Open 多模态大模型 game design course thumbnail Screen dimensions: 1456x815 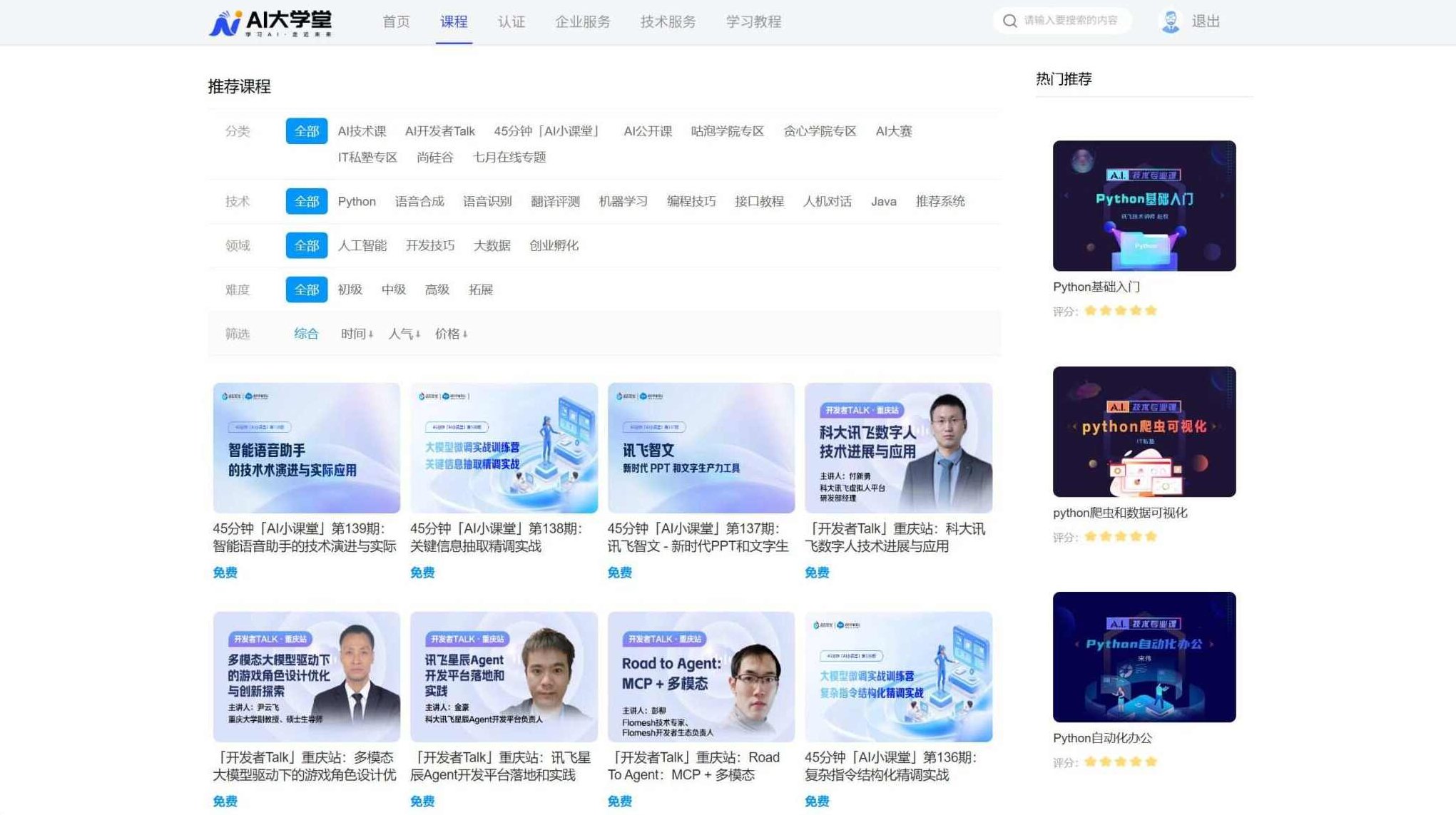tap(306, 677)
